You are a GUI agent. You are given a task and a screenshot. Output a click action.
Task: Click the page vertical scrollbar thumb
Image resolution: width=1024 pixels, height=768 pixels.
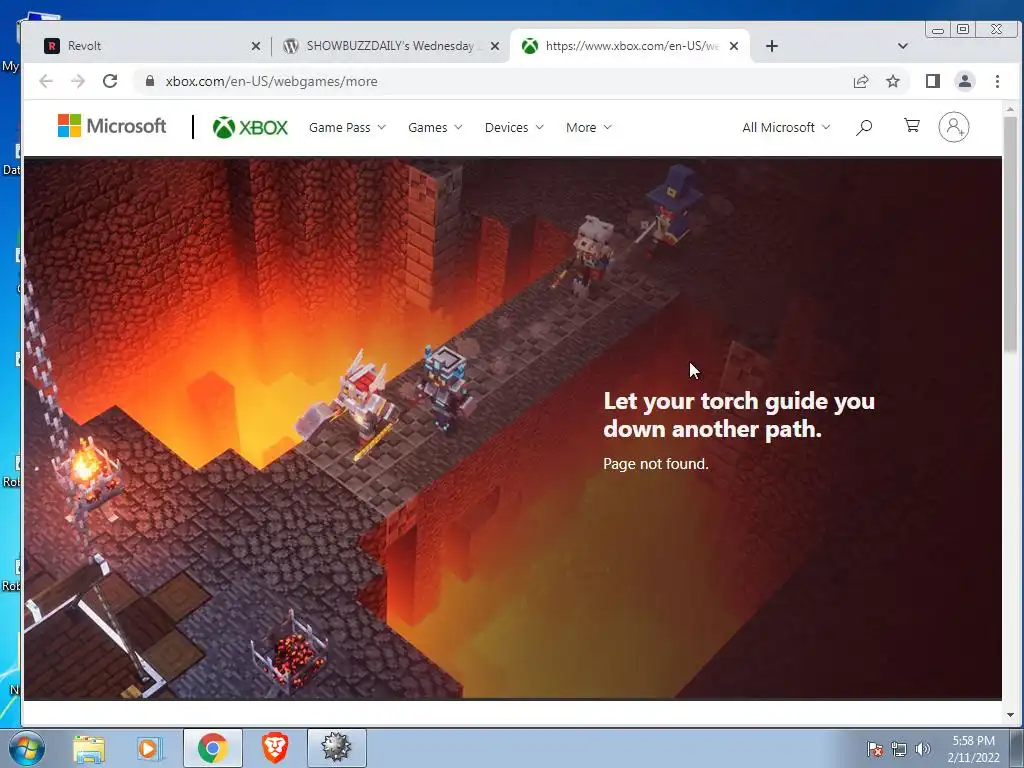tap(1010, 235)
